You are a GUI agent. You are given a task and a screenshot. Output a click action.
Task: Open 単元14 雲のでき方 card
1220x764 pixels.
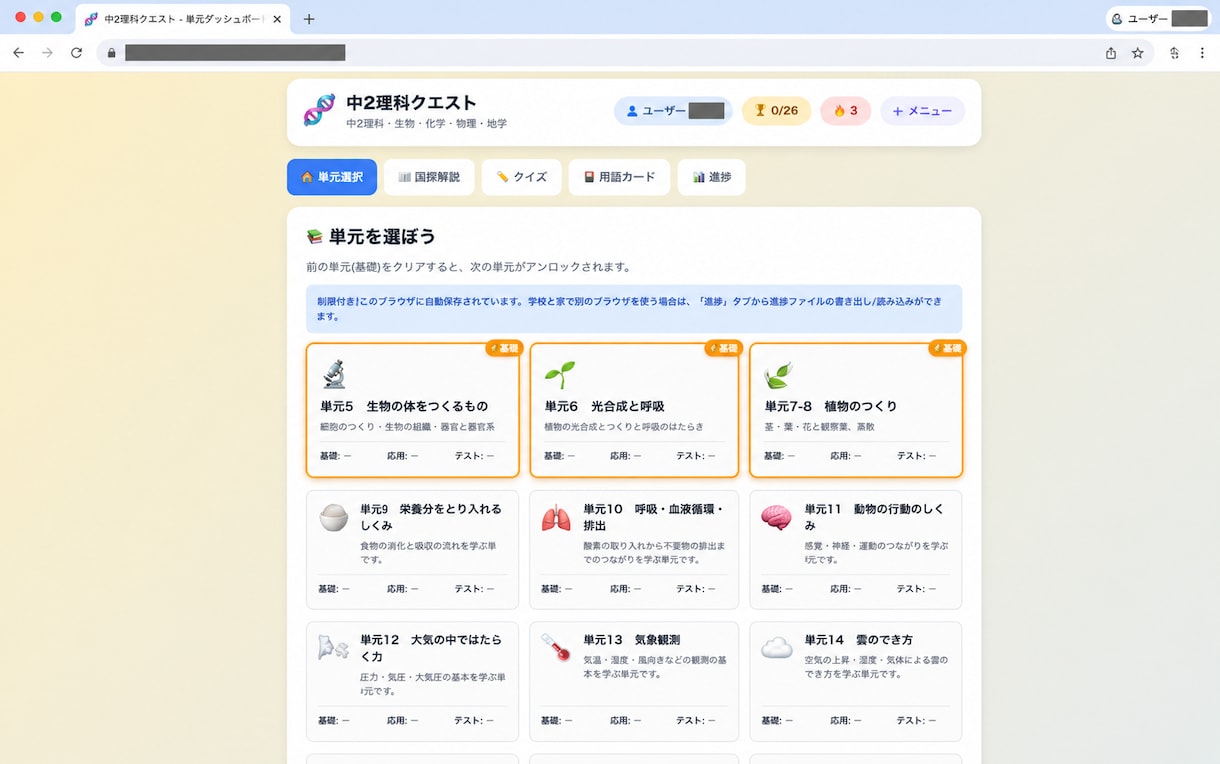[x=856, y=681]
